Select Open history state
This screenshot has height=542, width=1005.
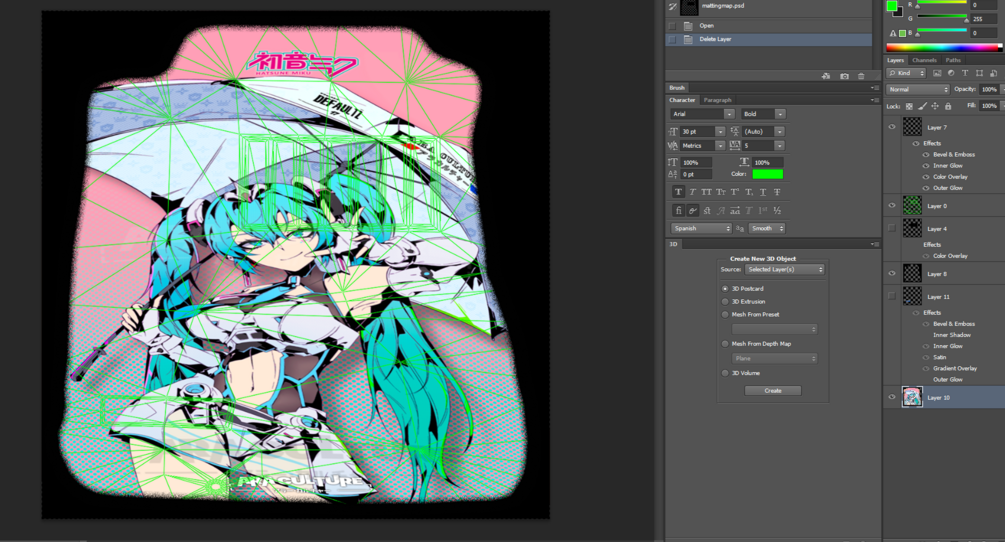pyautogui.click(x=768, y=26)
